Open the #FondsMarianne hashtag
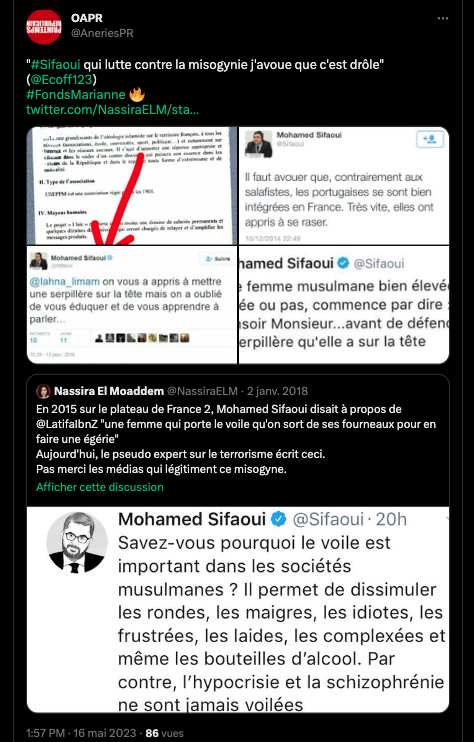Screen dimensions: 474x742 pos(76,95)
